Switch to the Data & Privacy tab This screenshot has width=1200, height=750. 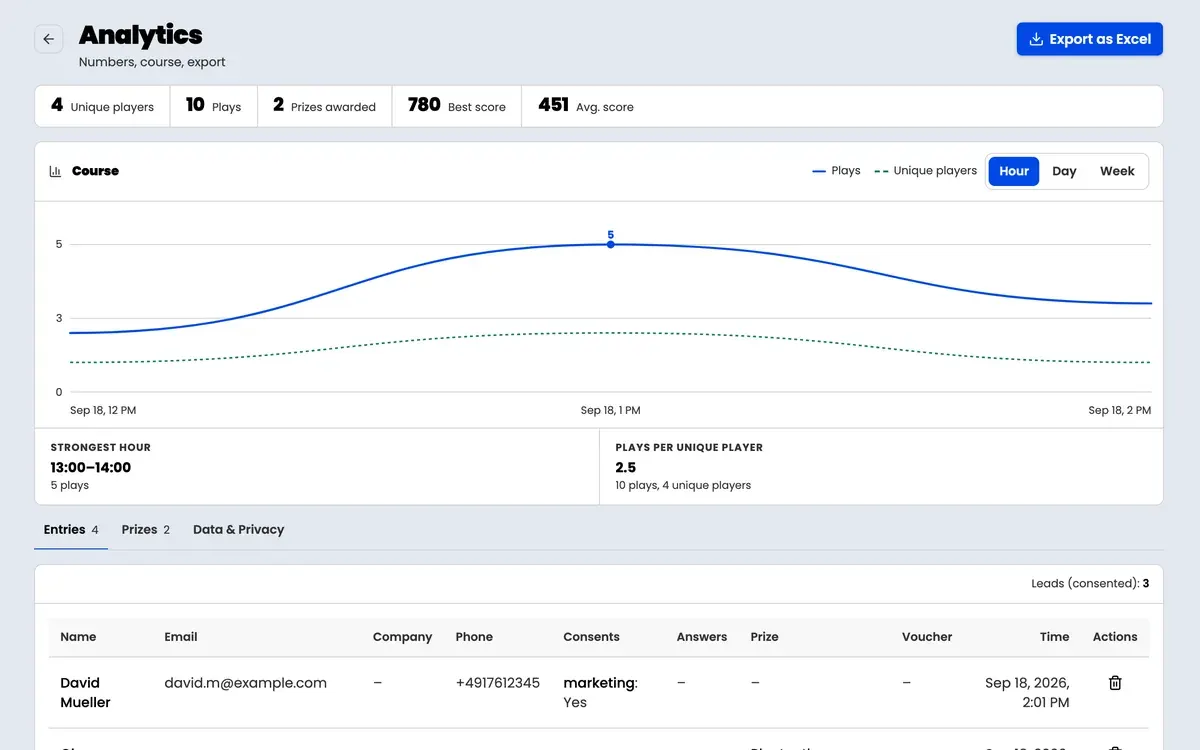pyautogui.click(x=238, y=530)
